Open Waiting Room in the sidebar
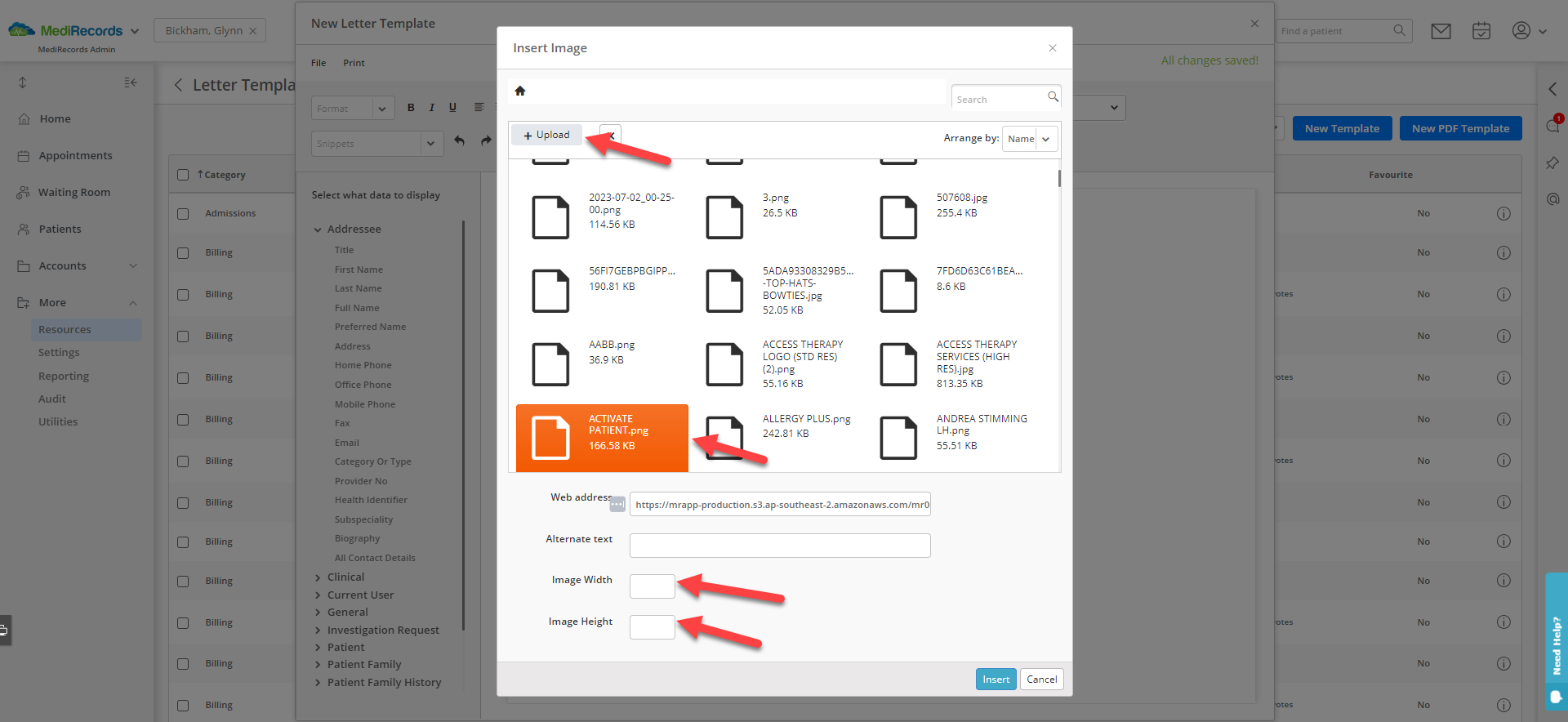This screenshot has width=1568, height=722. click(73, 193)
